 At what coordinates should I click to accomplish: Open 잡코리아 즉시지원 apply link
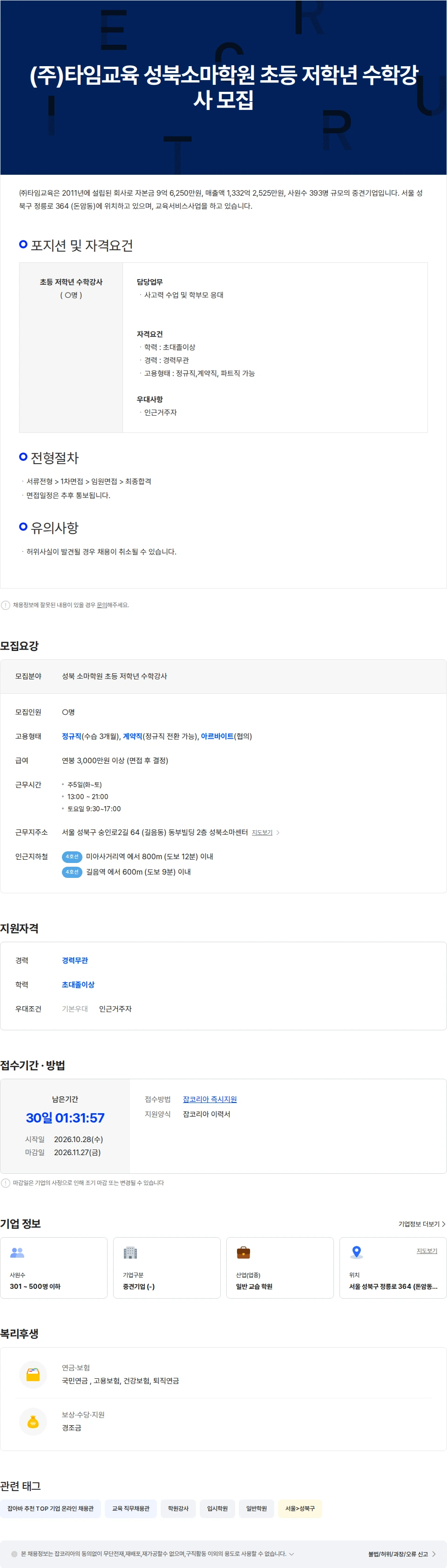pos(210,1099)
